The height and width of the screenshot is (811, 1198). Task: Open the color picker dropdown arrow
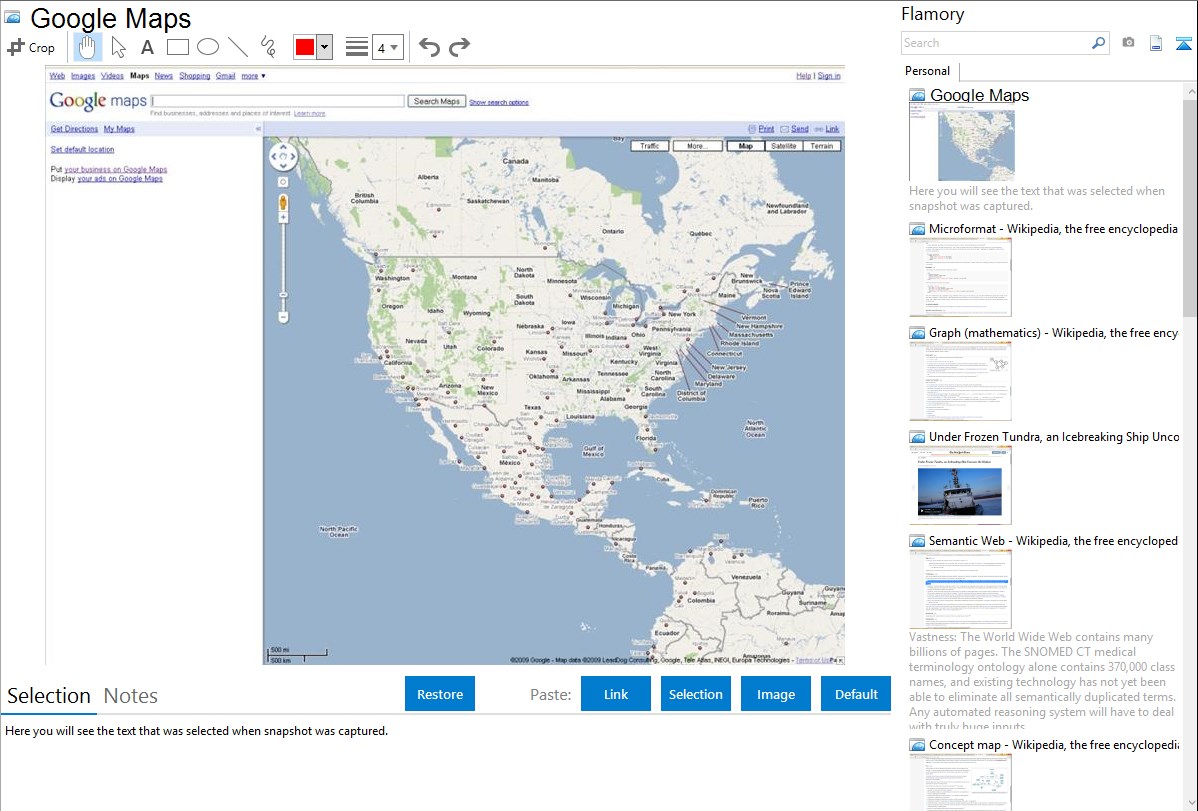pos(324,47)
